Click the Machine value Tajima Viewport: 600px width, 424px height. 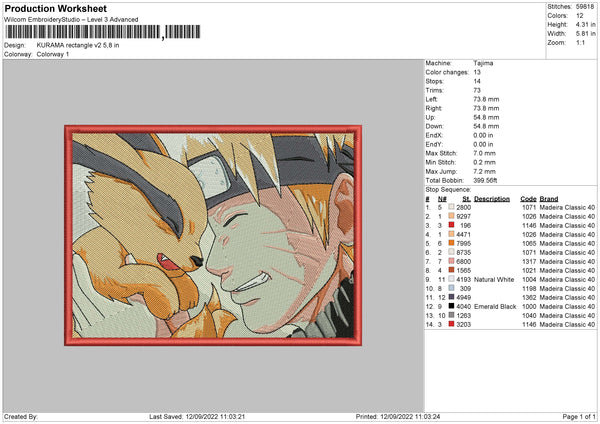(483, 63)
